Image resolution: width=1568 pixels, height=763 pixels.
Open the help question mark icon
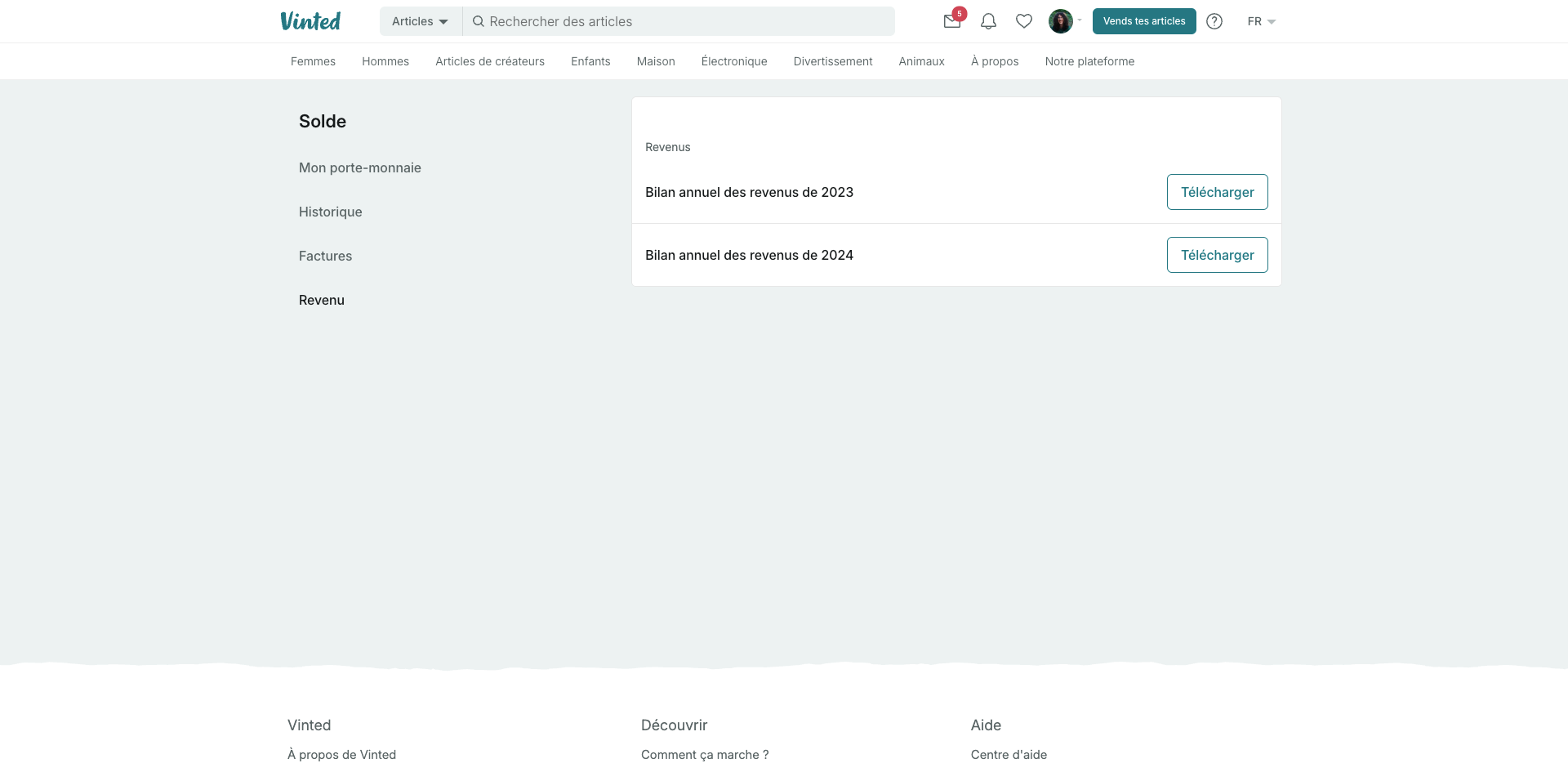pos(1214,21)
